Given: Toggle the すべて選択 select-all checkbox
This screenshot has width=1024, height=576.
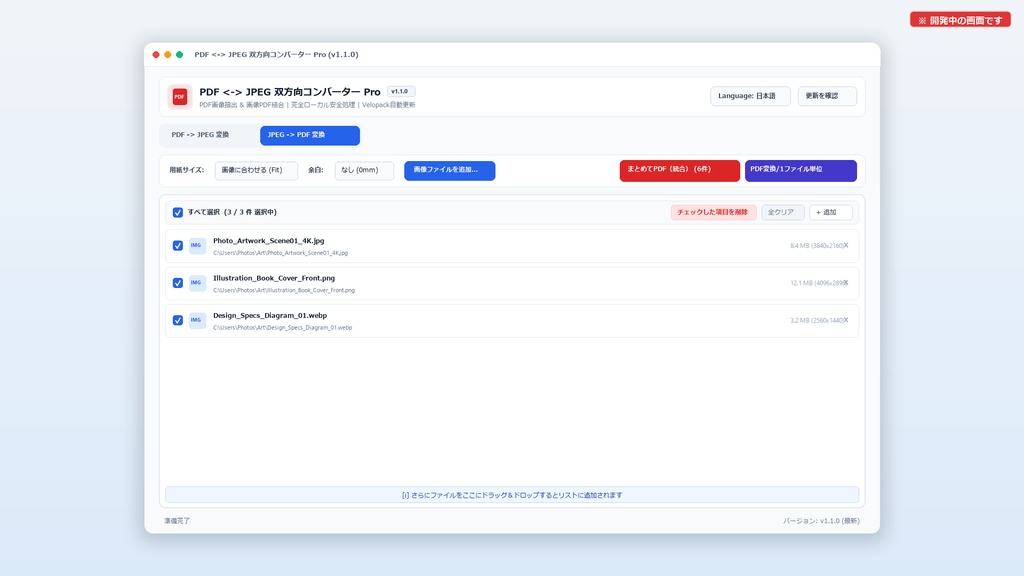Looking at the screenshot, I should (178, 212).
